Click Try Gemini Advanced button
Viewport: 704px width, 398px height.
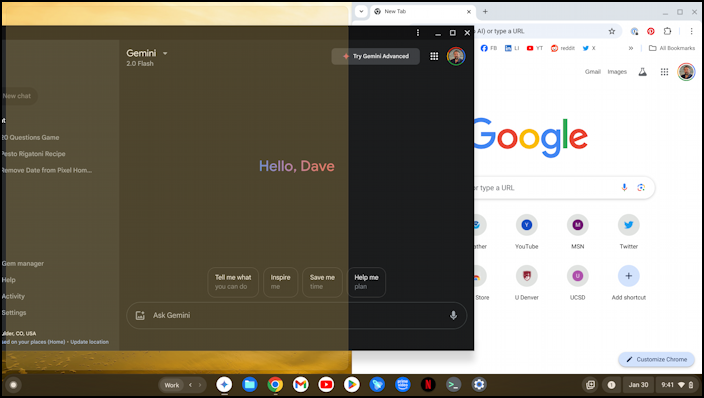tap(376, 56)
